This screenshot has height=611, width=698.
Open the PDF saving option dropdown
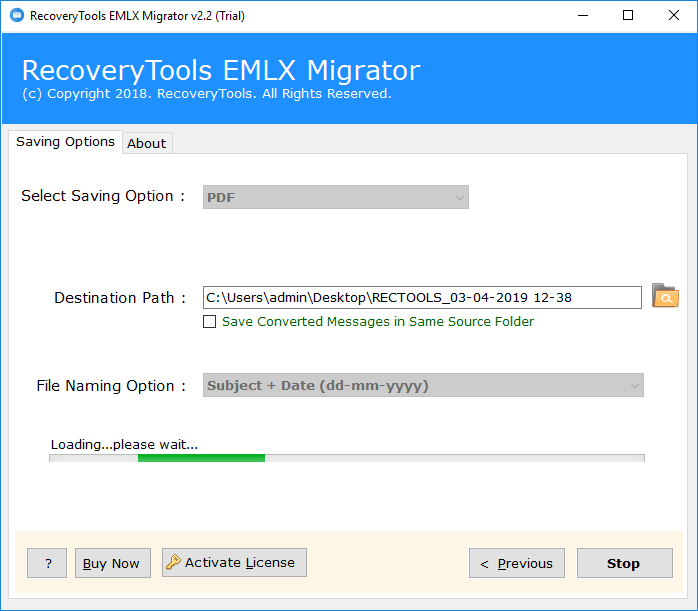(336, 197)
